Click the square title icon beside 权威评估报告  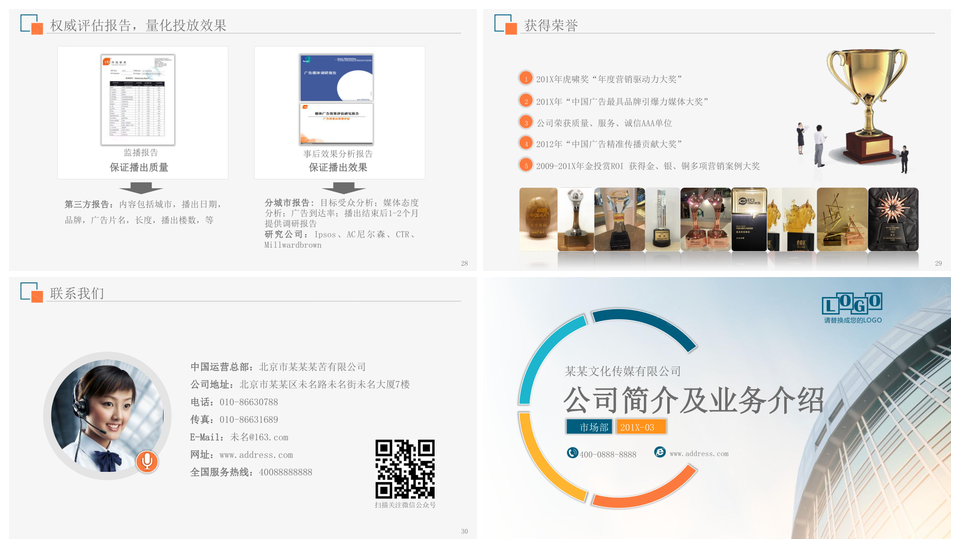pos(31,24)
